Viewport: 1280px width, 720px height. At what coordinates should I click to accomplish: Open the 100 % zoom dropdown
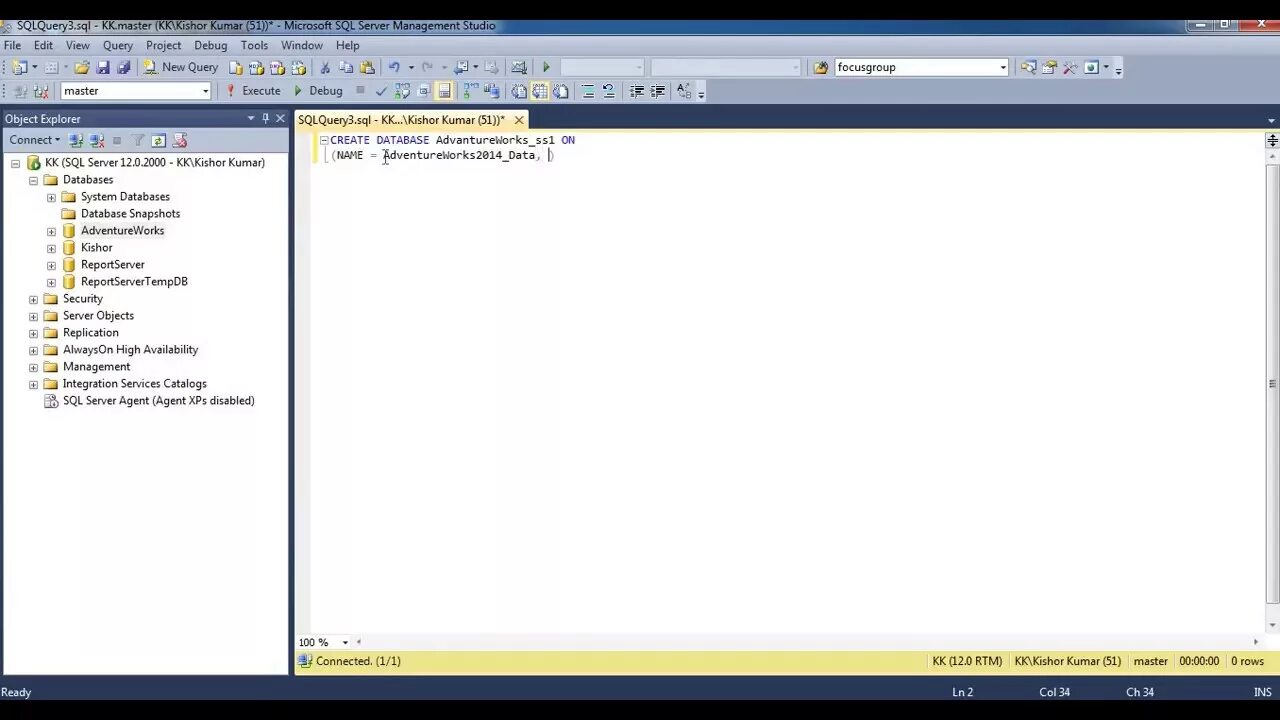point(345,642)
